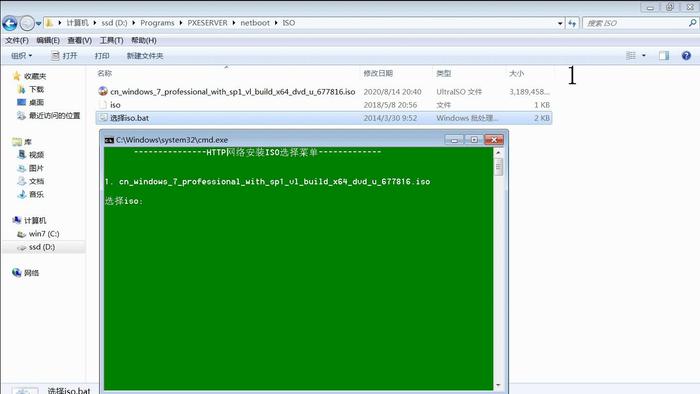The height and width of the screenshot is (394, 700).
Task: Open 下载 in the navigation pane
Action: [36, 89]
